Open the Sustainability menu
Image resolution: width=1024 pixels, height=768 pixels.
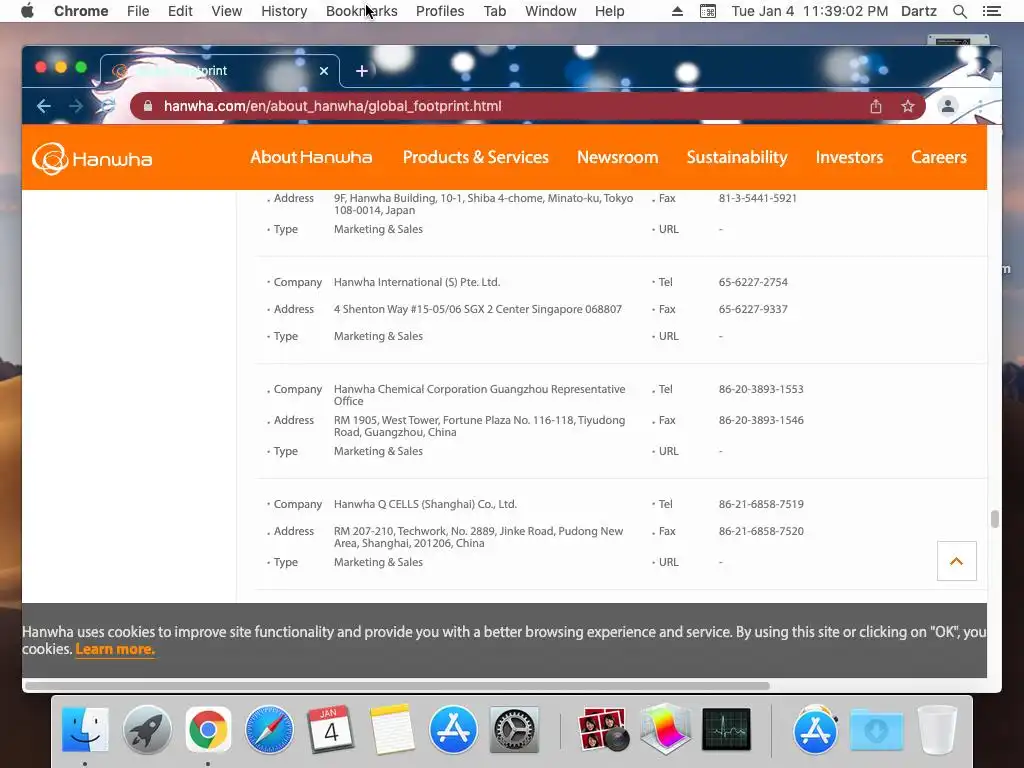pos(737,157)
